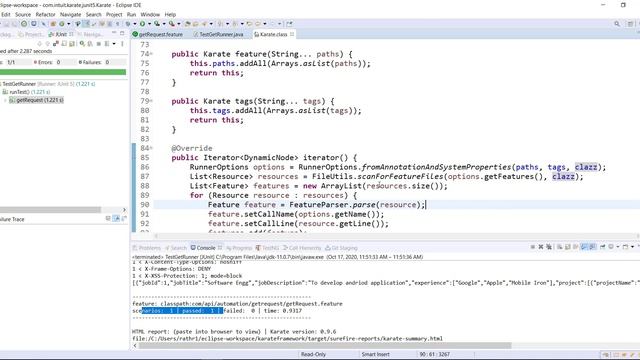The image size is (640, 360).
Task: Click the Search magnifier in main toolbar
Action: [x=617, y=24]
